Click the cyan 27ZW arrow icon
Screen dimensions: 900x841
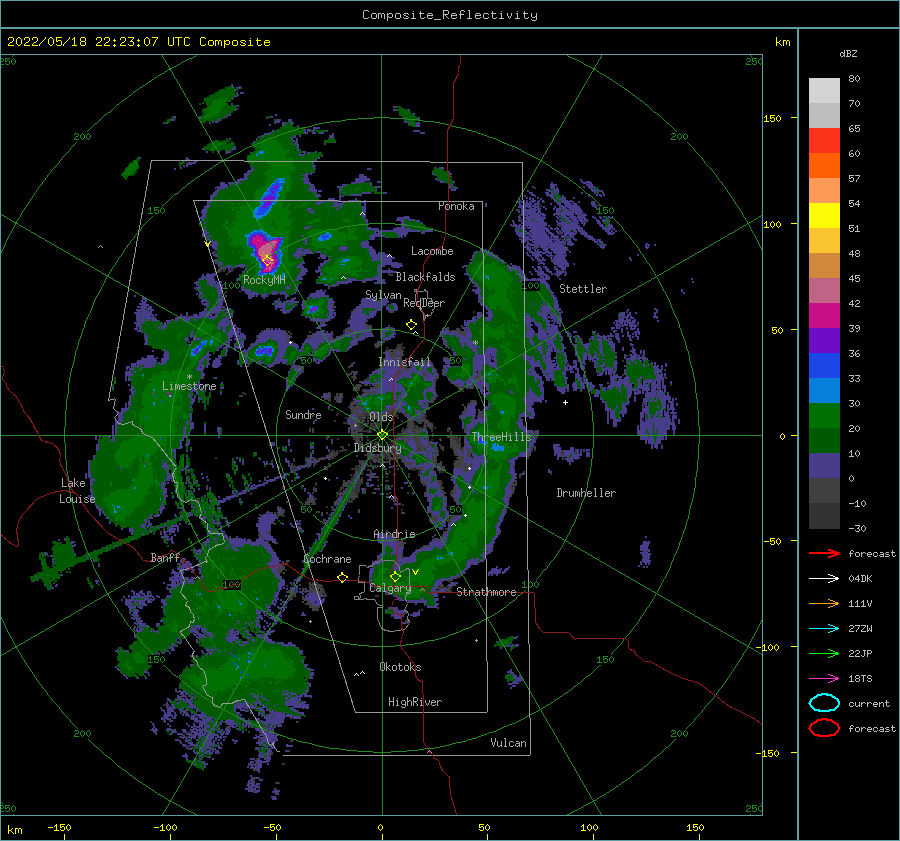824,628
